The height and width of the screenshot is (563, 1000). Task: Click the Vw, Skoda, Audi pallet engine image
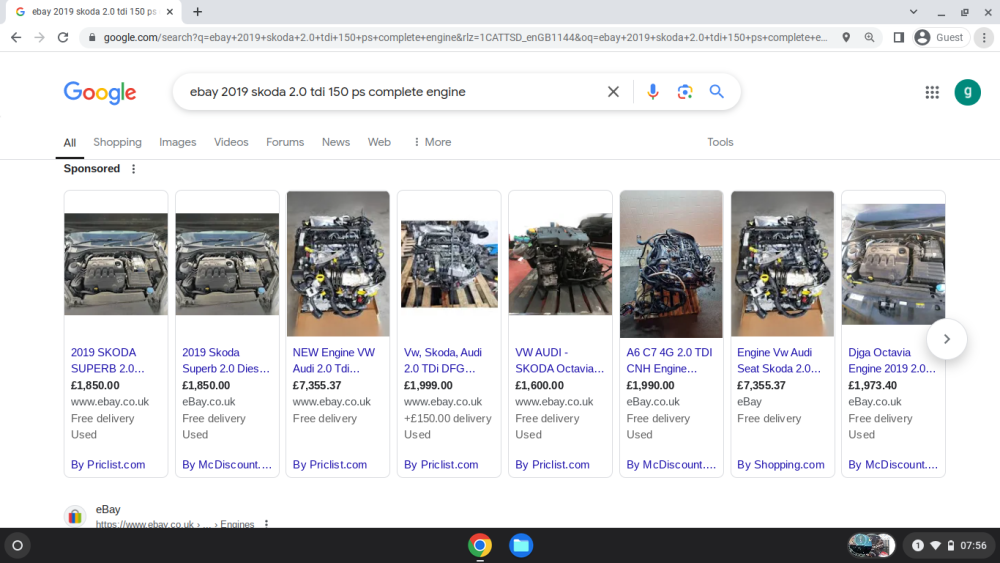pyautogui.click(x=449, y=264)
